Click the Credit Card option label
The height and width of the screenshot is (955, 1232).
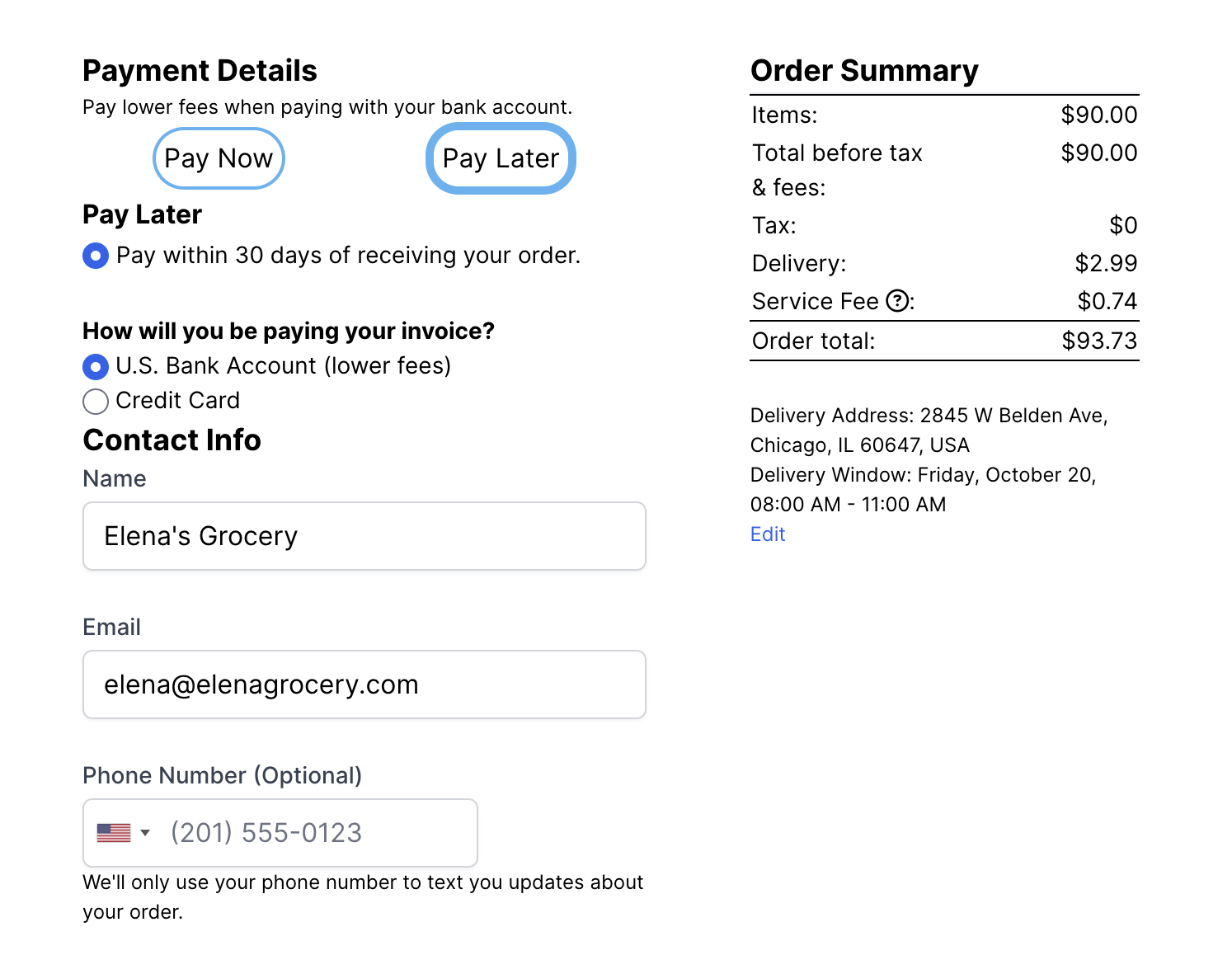(x=178, y=401)
